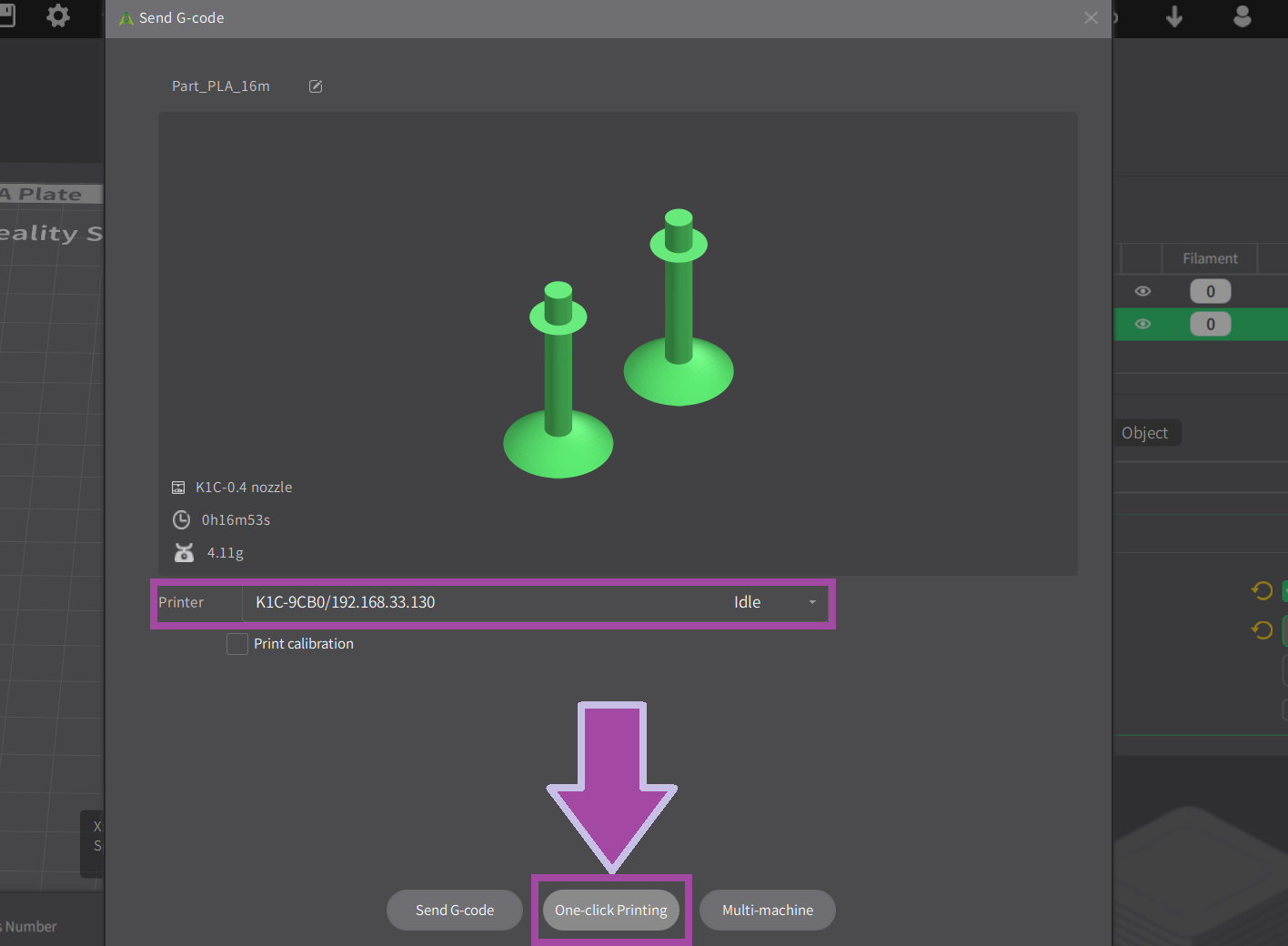Toggle visibility eye of first object row
Image resolution: width=1288 pixels, height=946 pixels.
(x=1143, y=291)
